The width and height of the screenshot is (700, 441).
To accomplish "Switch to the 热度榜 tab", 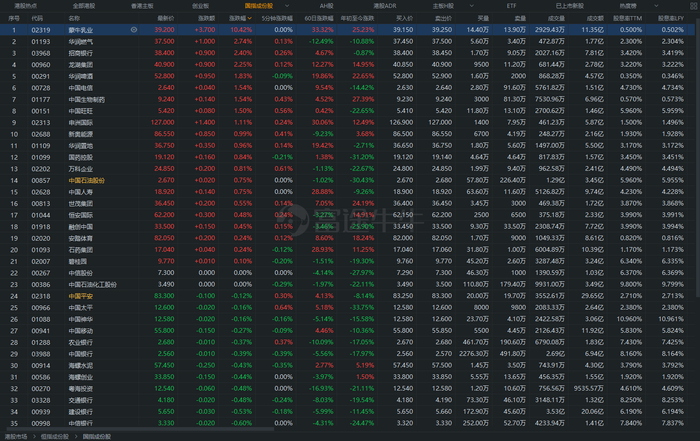I will 628,6.
